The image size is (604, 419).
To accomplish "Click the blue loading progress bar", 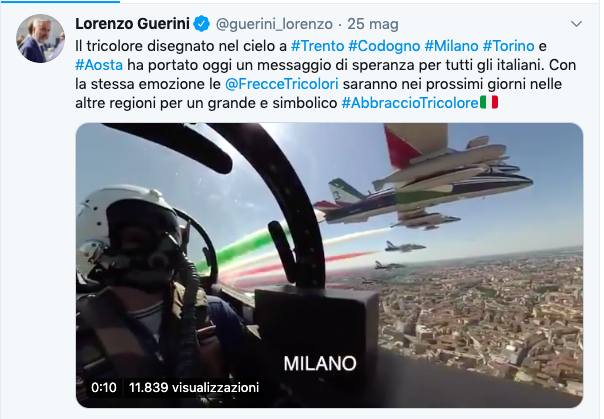I will [x=60, y=1].
